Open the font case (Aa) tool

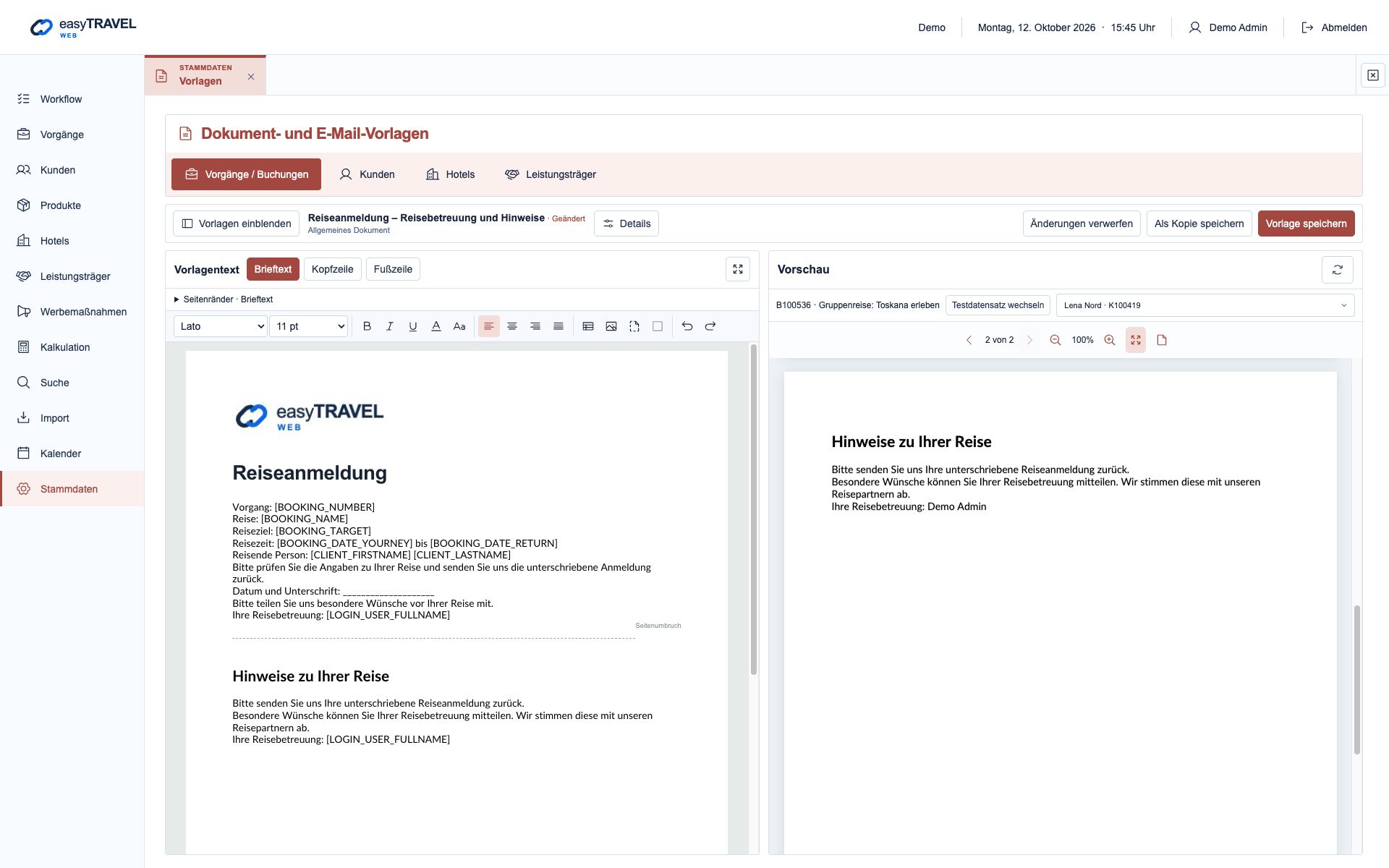[x=459, y=326]
